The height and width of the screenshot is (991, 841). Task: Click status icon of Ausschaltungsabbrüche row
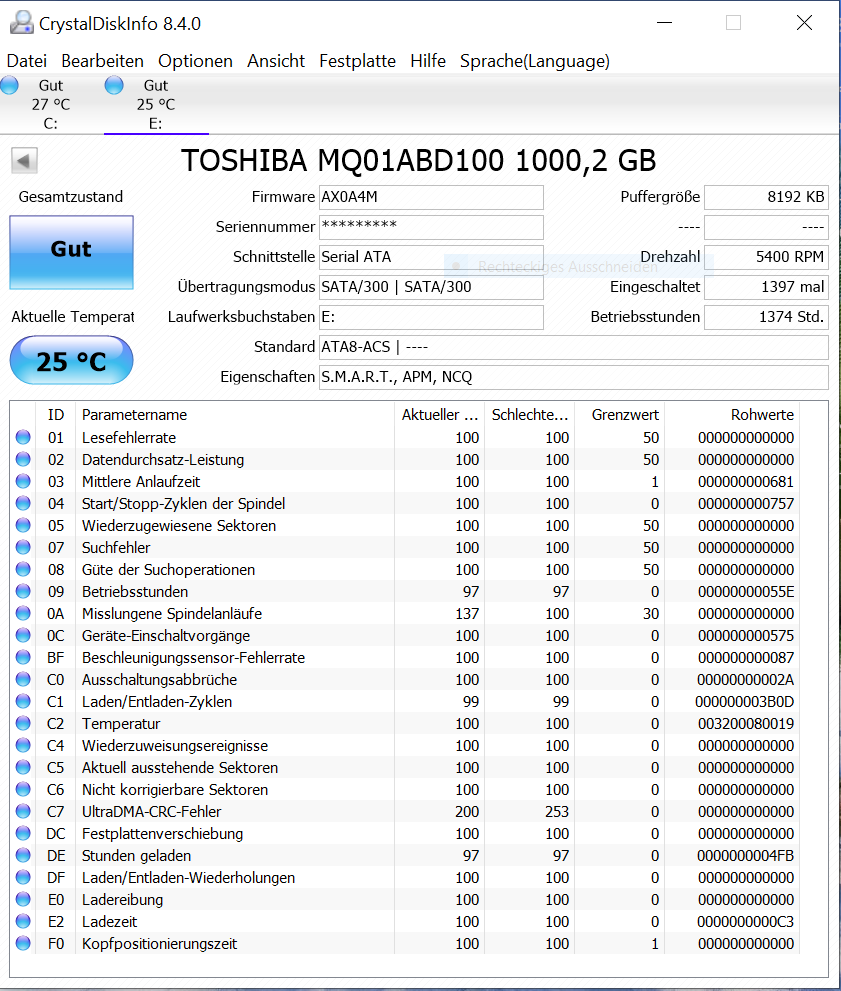23,679
